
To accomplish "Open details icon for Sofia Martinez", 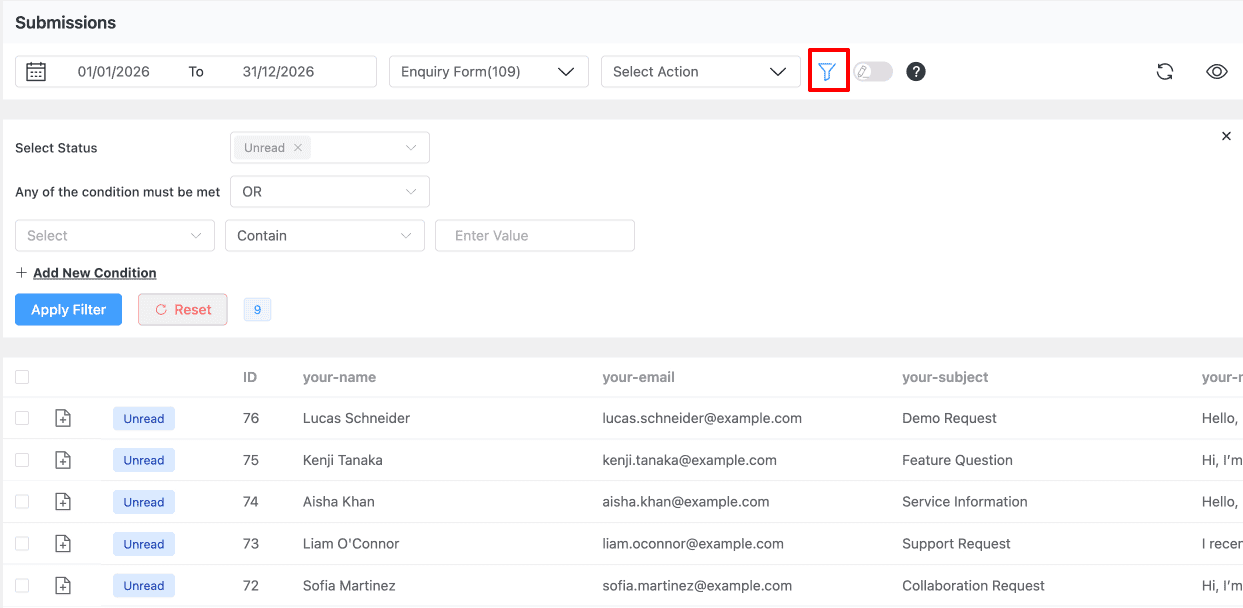I will [63, 586].
